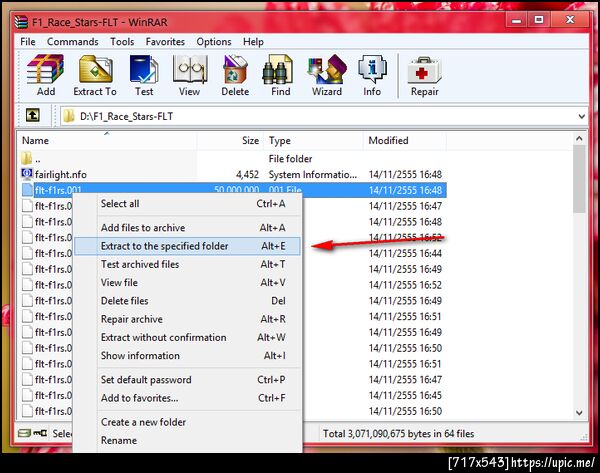The height and width of the screenshot is (473, 600).
Task: Sort by the Size column header
Action: pyautogui.click(x=230, y=140)
